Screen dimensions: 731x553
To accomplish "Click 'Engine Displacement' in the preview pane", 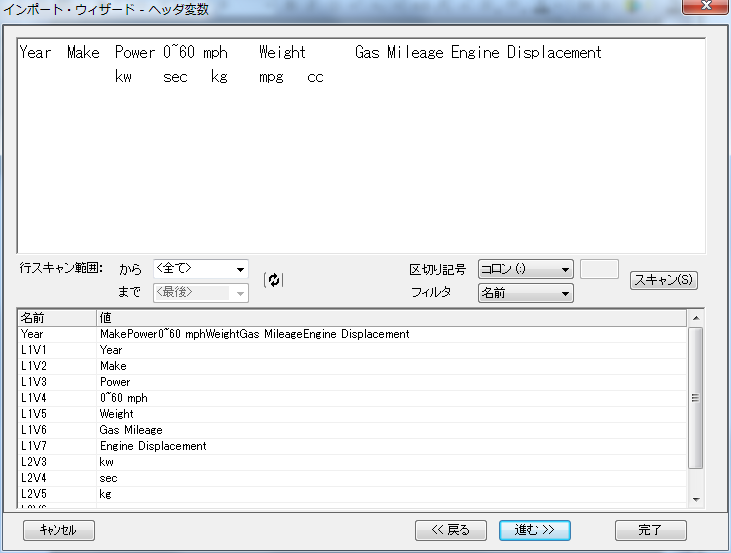I will (x=526, y=52).
